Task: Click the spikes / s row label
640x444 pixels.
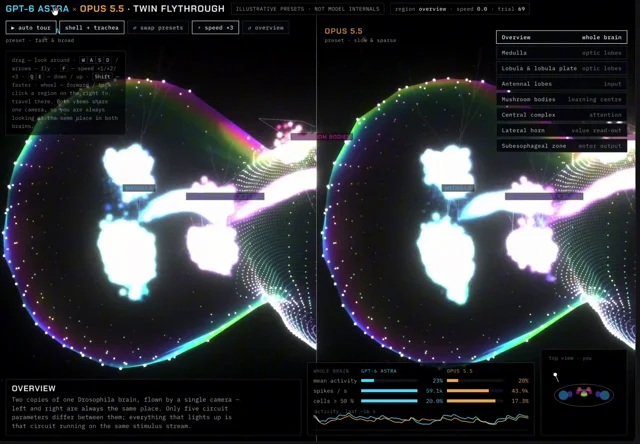Action: [x=329, y=391]
